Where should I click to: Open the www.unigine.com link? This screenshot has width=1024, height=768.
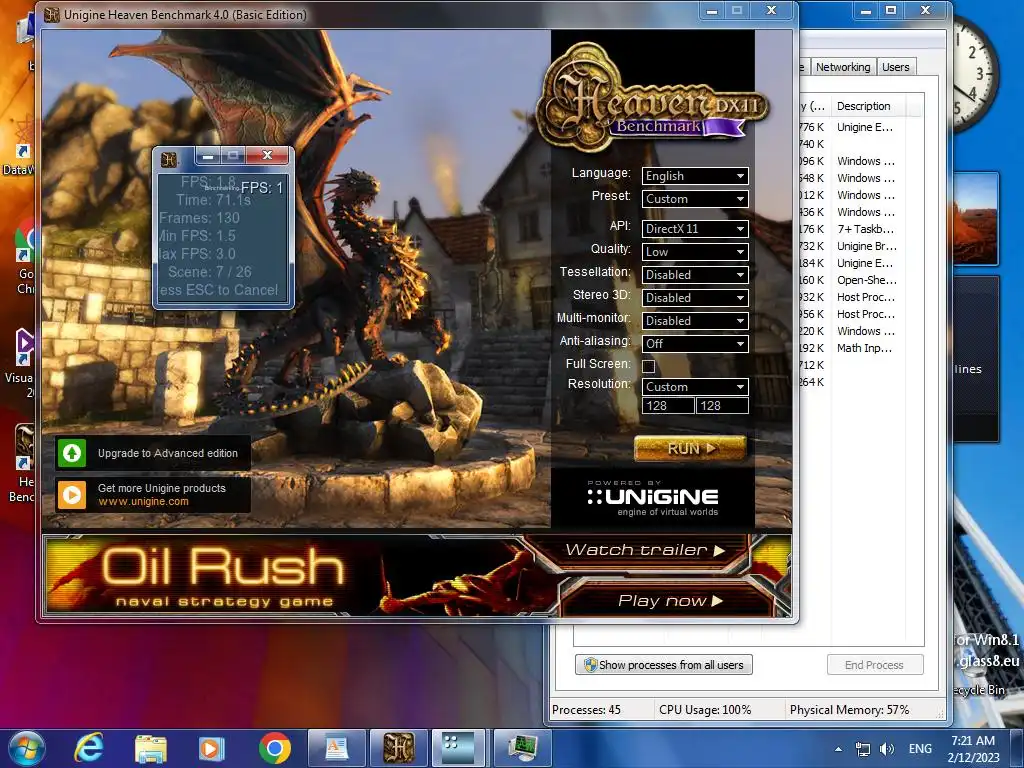point(144,502)
